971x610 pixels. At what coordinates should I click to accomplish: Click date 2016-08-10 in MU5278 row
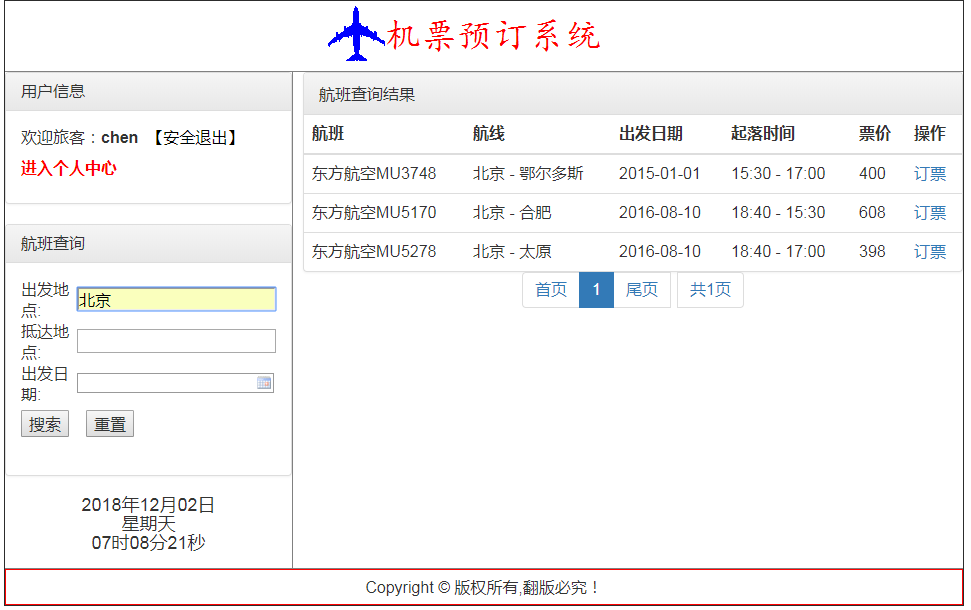point(660,251)
